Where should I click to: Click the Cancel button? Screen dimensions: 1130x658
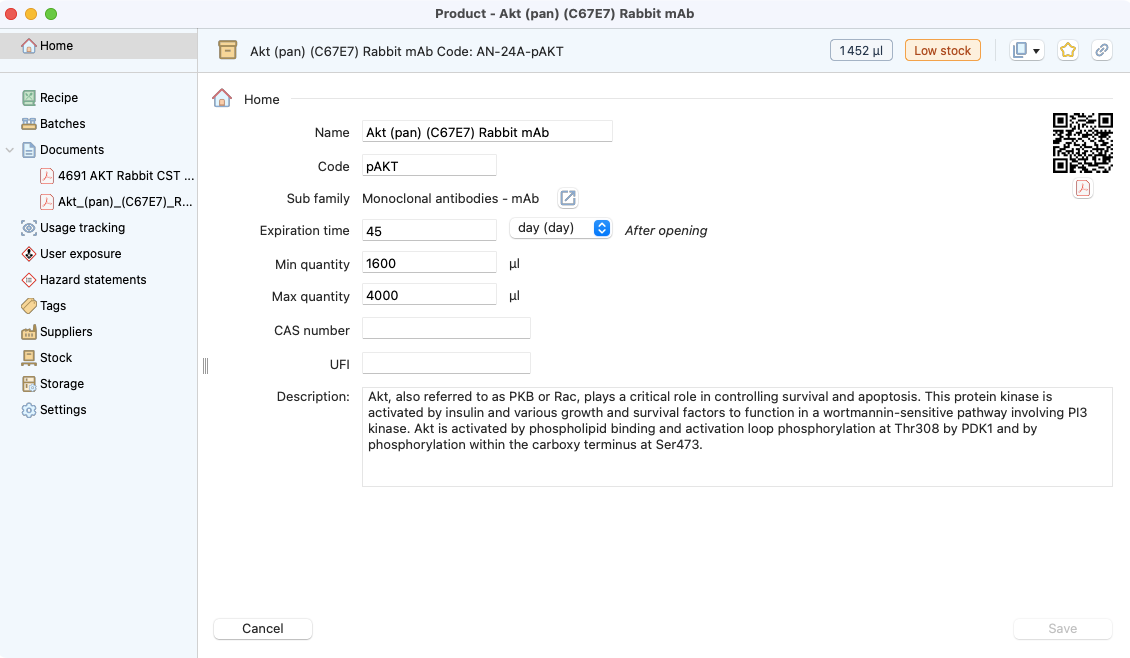(262, 628)
